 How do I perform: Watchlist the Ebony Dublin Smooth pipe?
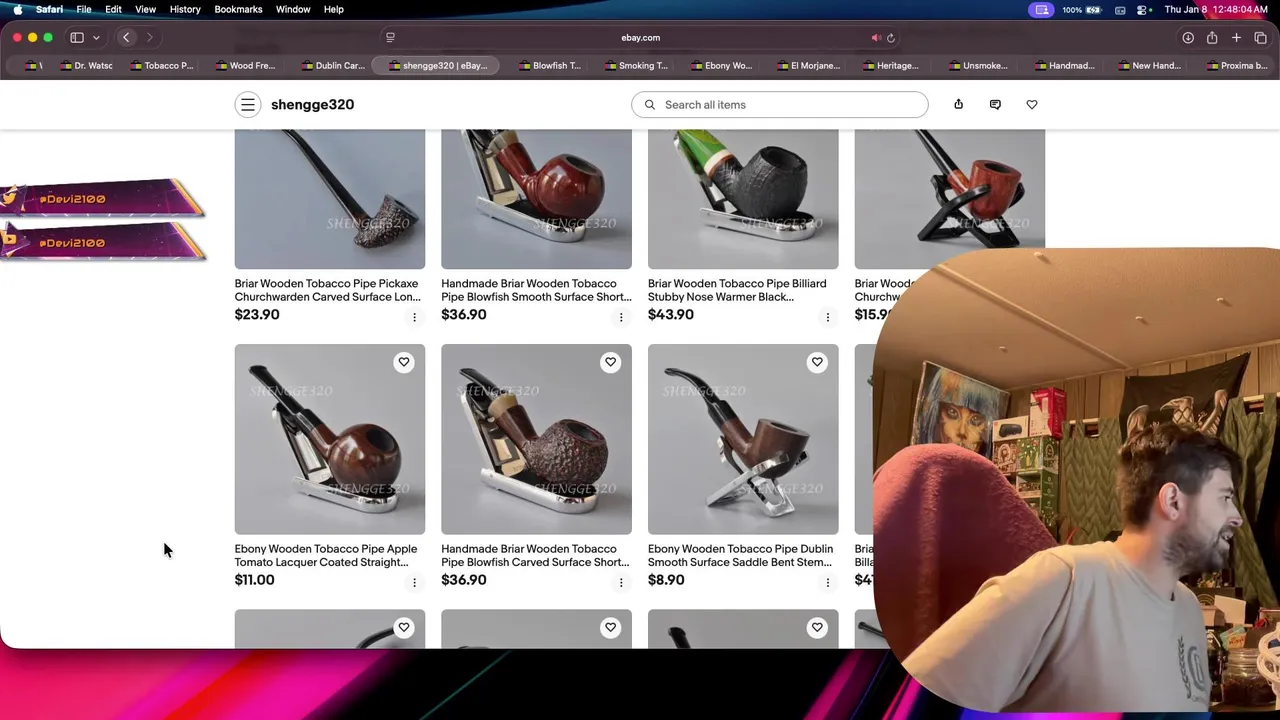[x=817, y=362]
